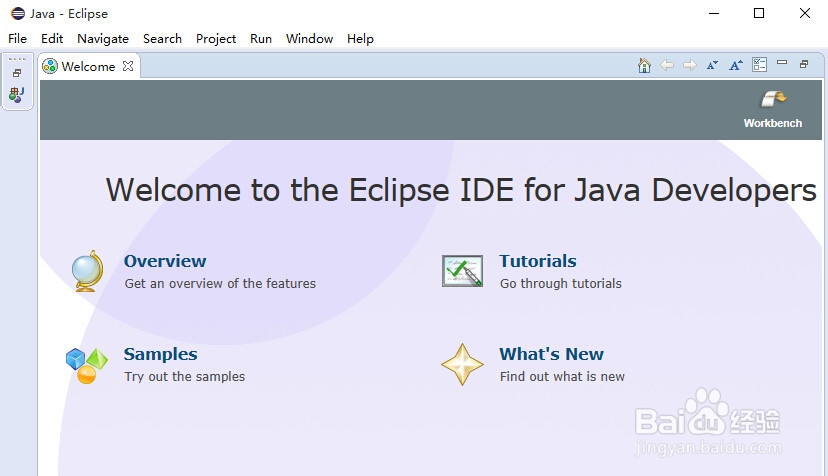Go to the Workbench icon
The height and width of the screenshot is (476, 828).
tap(773, 99)
